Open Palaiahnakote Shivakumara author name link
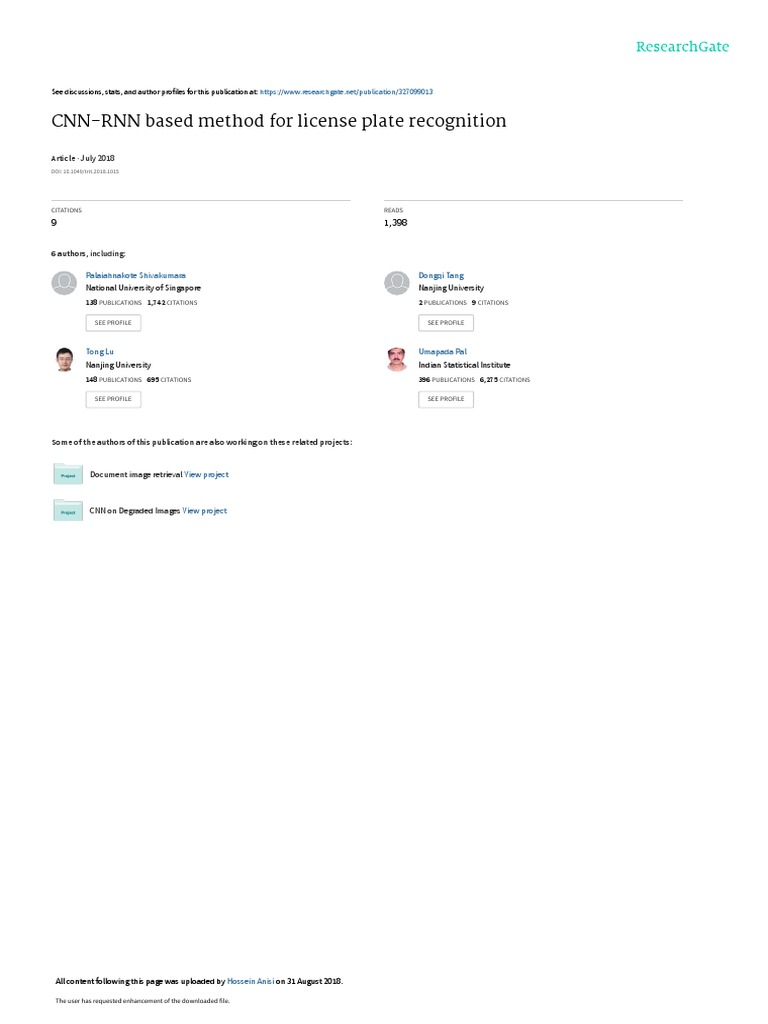 pyautogui.click(x=136, y=276)
